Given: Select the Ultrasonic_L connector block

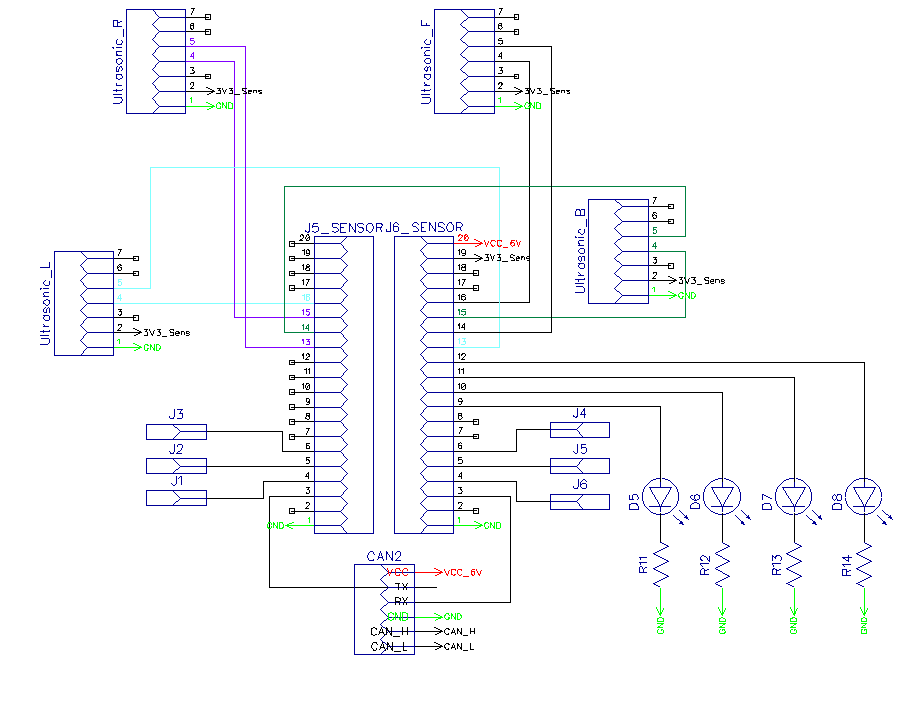Looking at the screenshot, I should point(83,303).
